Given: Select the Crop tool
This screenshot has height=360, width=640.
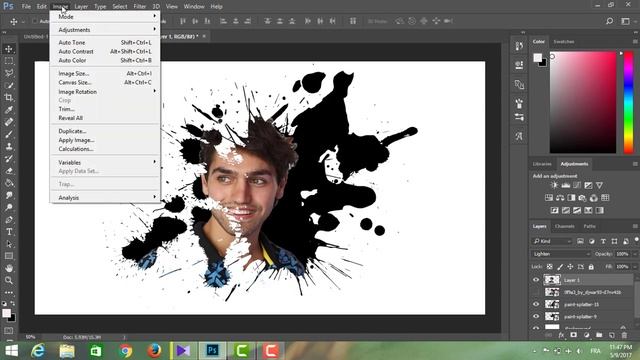Looking at the screenshot, I should click(x=9, y=98).
